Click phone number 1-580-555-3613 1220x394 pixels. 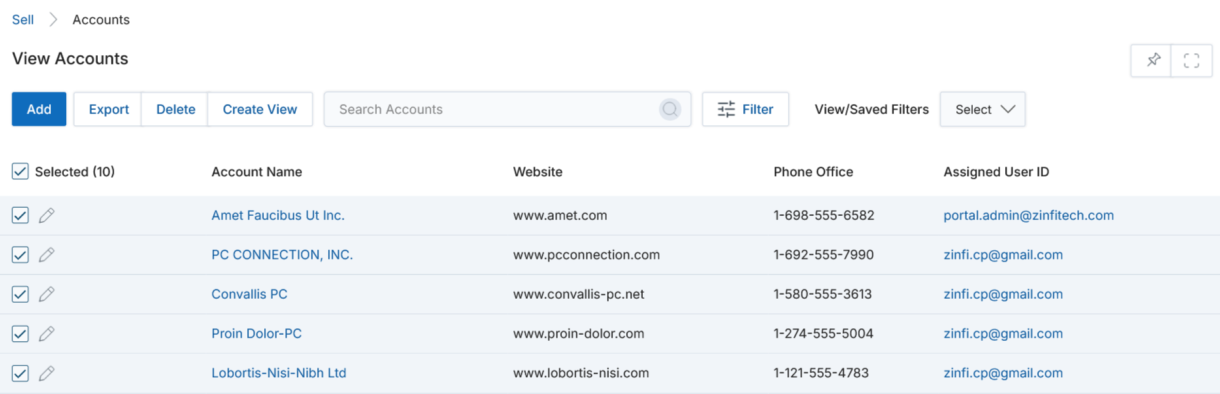pos(823,294)
